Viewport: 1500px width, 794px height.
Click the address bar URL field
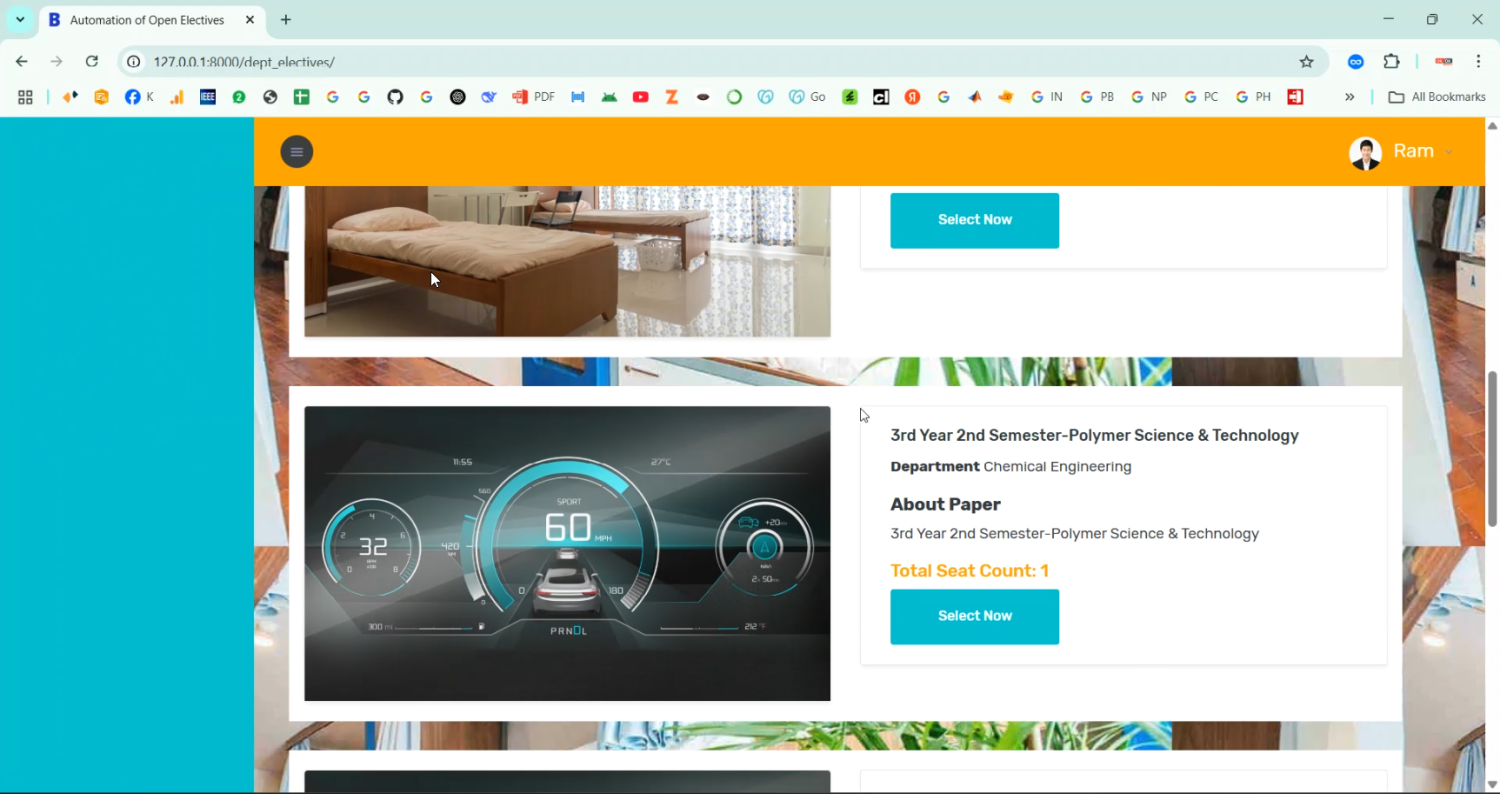700,62
